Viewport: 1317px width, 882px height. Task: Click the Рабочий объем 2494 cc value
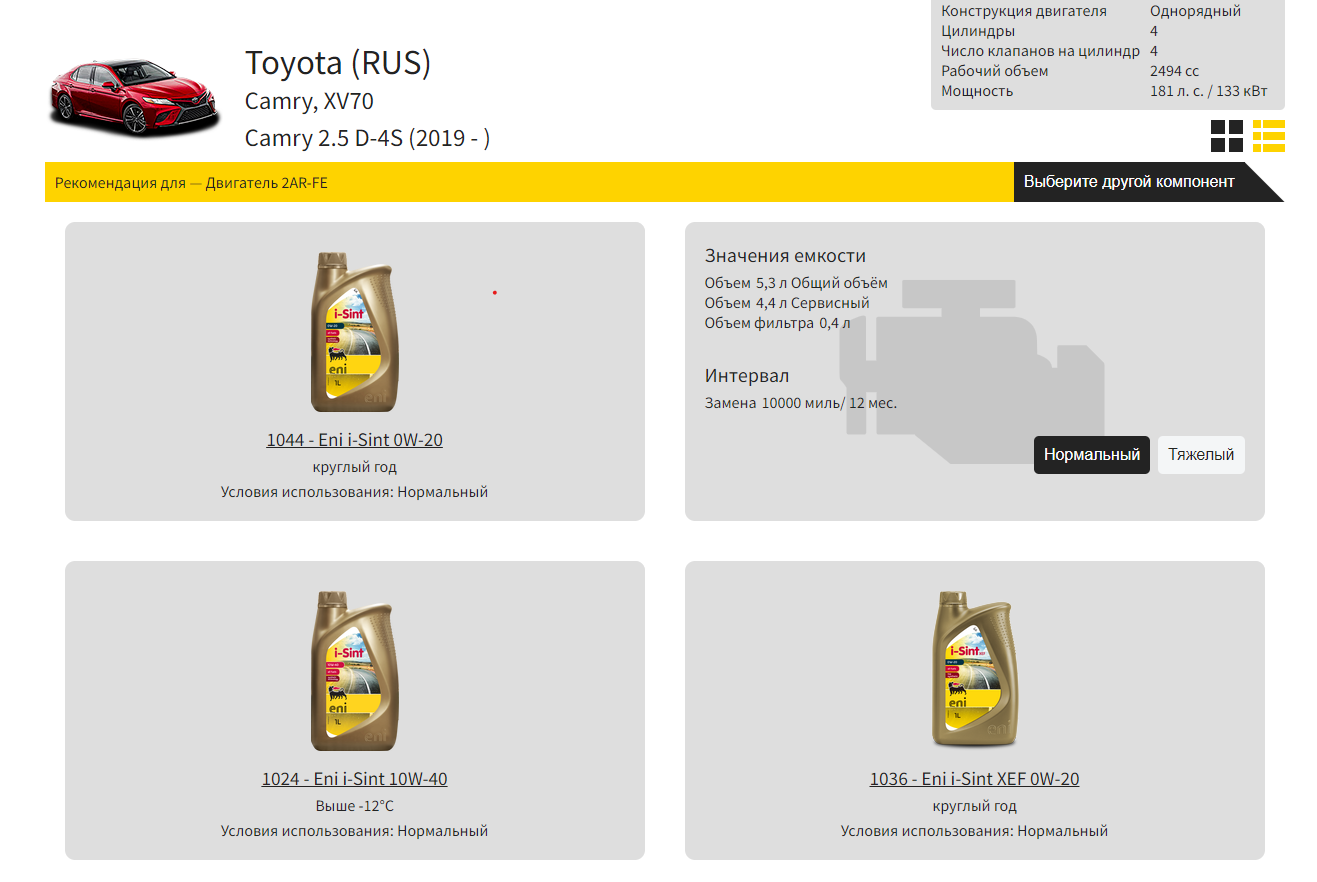[x=1174, y=71]
